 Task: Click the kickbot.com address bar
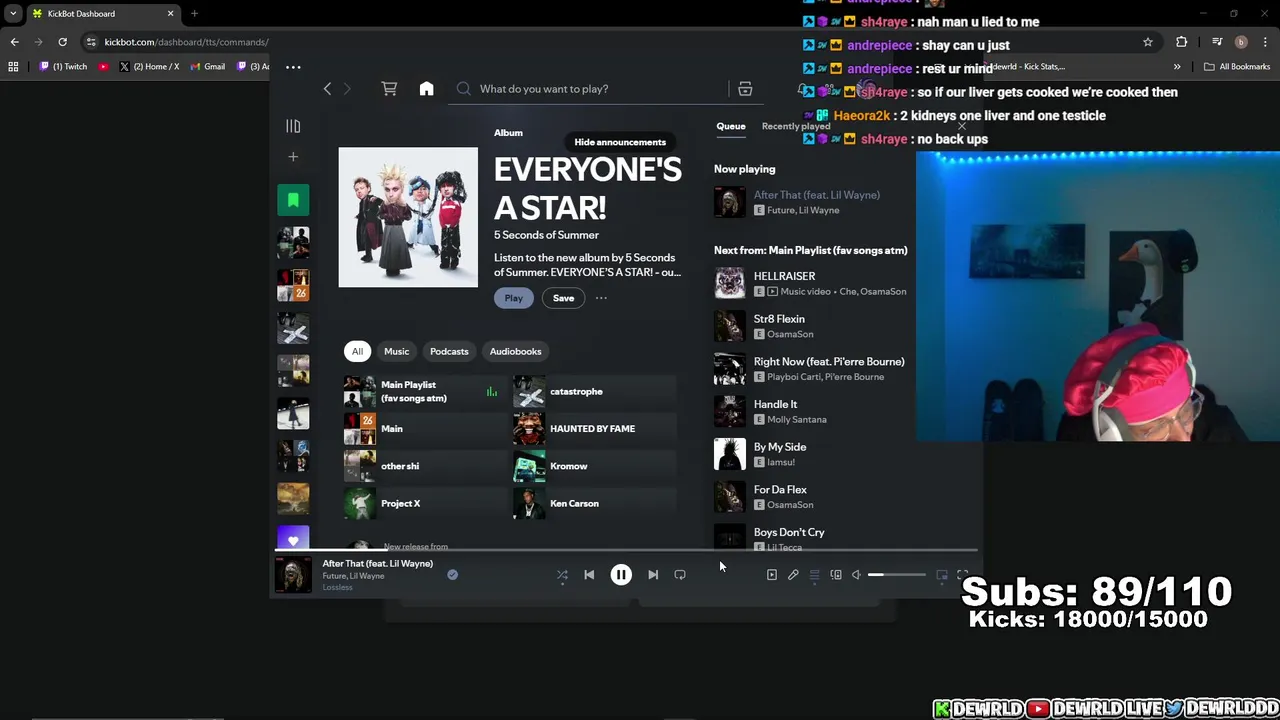(x=186, y=42)
